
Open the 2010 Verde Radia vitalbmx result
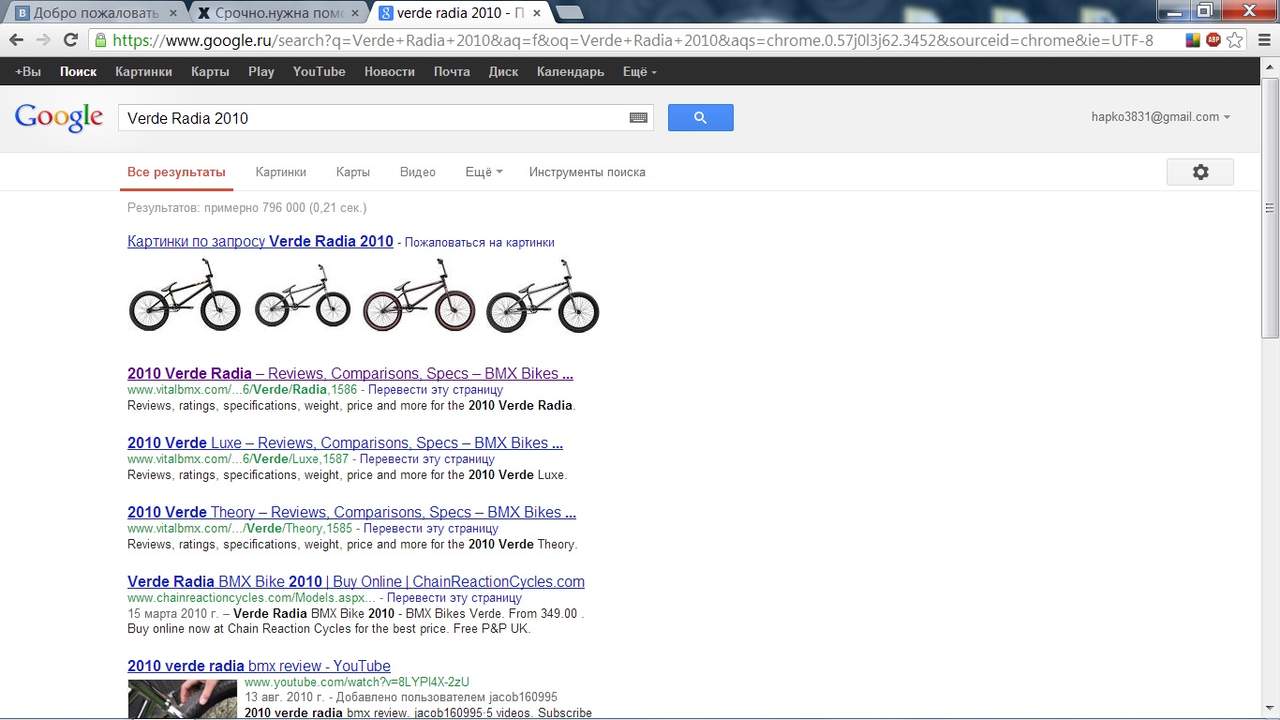(349, 374)
